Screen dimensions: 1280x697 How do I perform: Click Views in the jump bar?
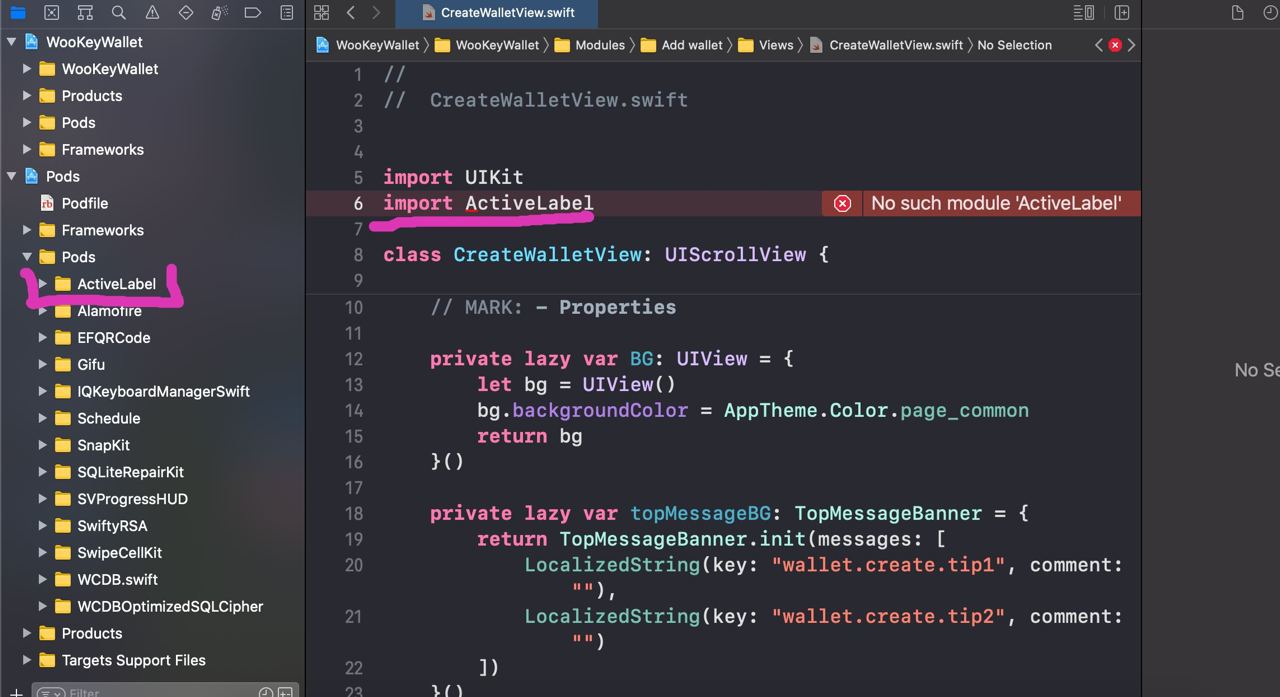765,45
